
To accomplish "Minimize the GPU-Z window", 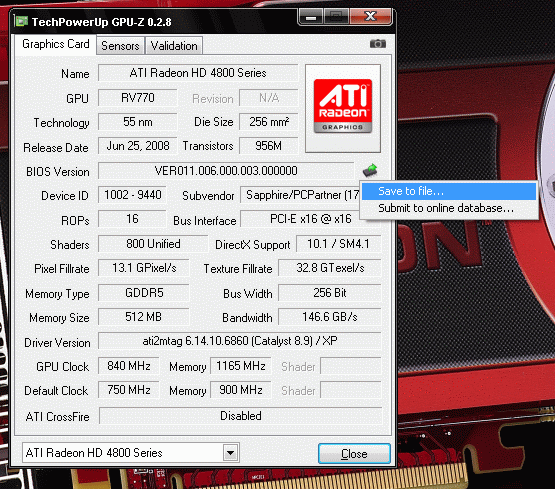I will point(311,16).
